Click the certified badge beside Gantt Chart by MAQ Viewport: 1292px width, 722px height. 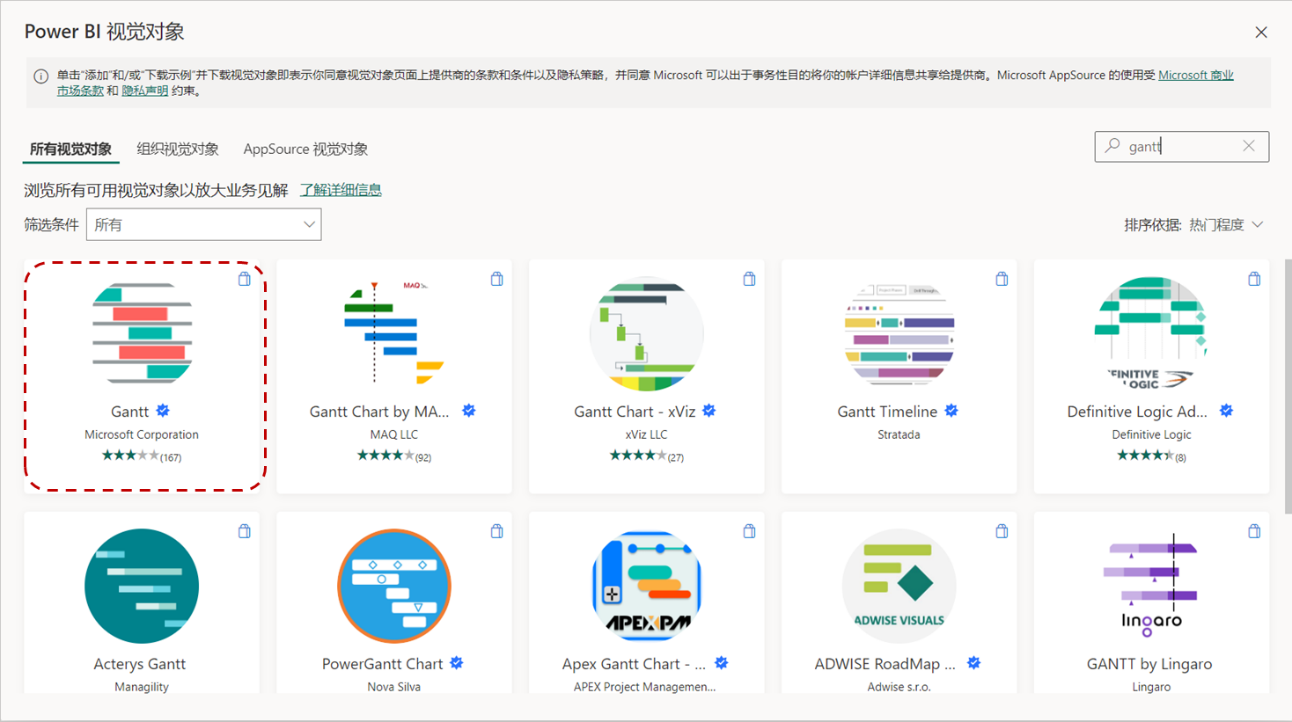[x=468, y=411]
